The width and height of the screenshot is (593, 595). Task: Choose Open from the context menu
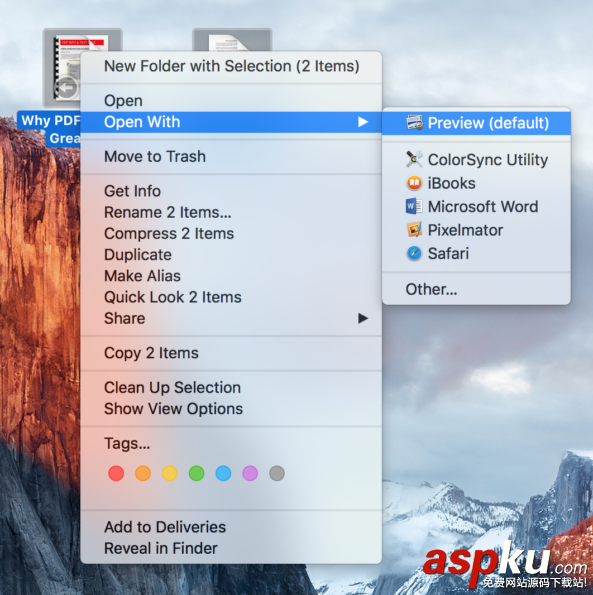pyautogui.click(x=231, y=101)
